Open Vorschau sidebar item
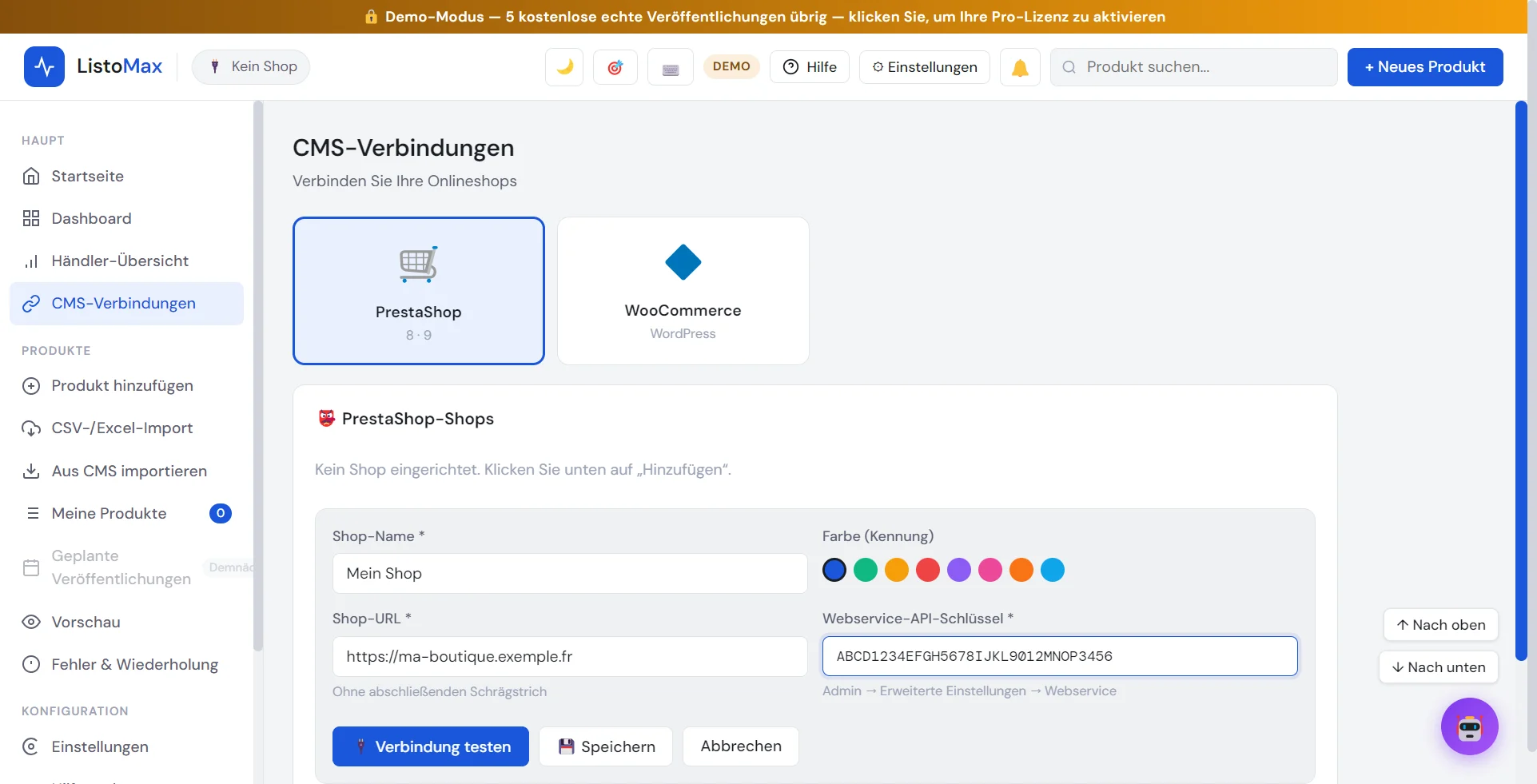The image size is (1537, 784). 126,622
